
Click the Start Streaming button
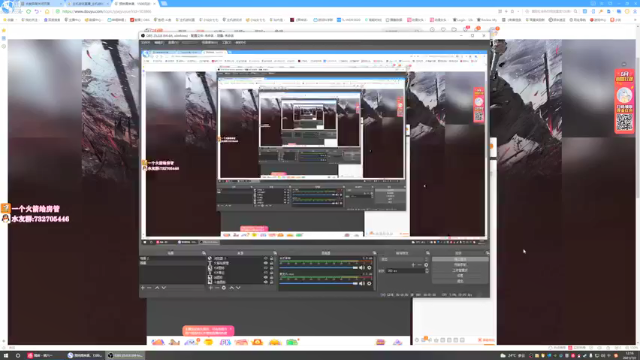click(x=460, y=259)
